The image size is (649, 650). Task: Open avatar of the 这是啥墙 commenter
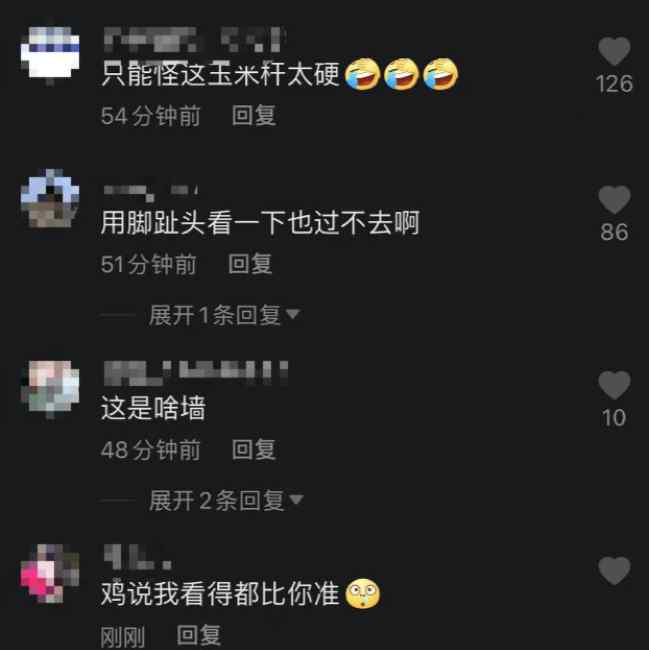(x=50, y=389)
